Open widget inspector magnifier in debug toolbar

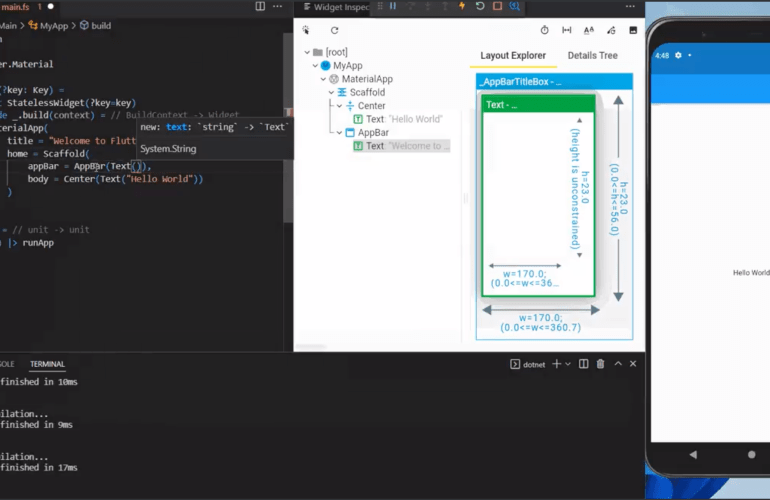515,7
